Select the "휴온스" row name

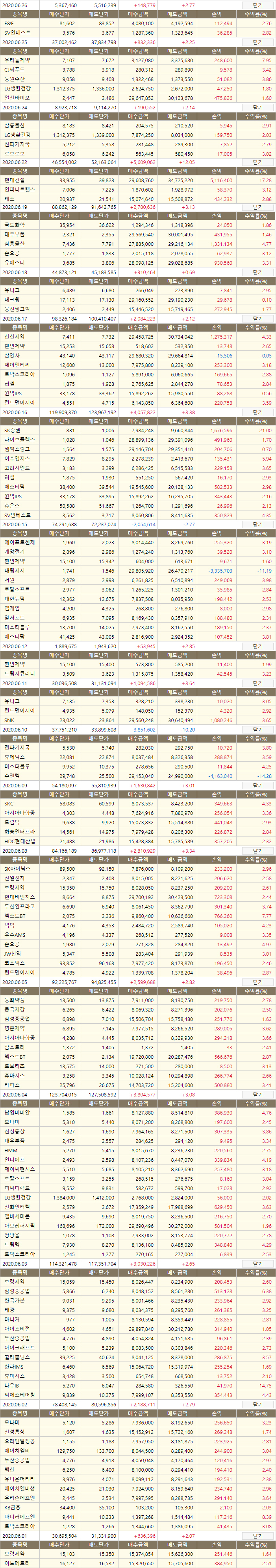point(11,505)
